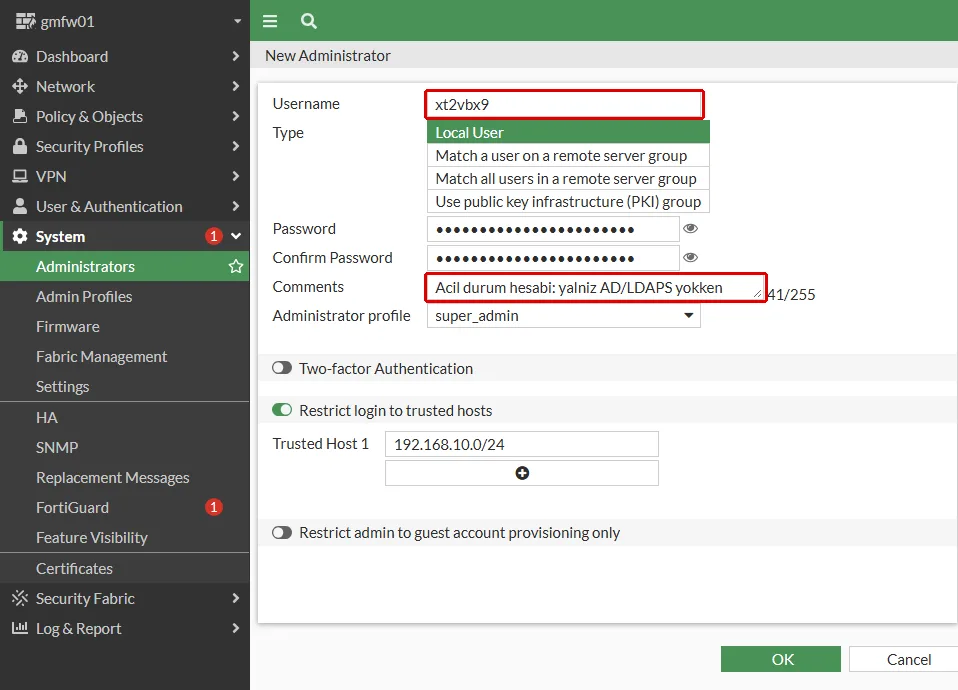
Task: Click the Policy & Objects icon
Action: click(20, 116)
